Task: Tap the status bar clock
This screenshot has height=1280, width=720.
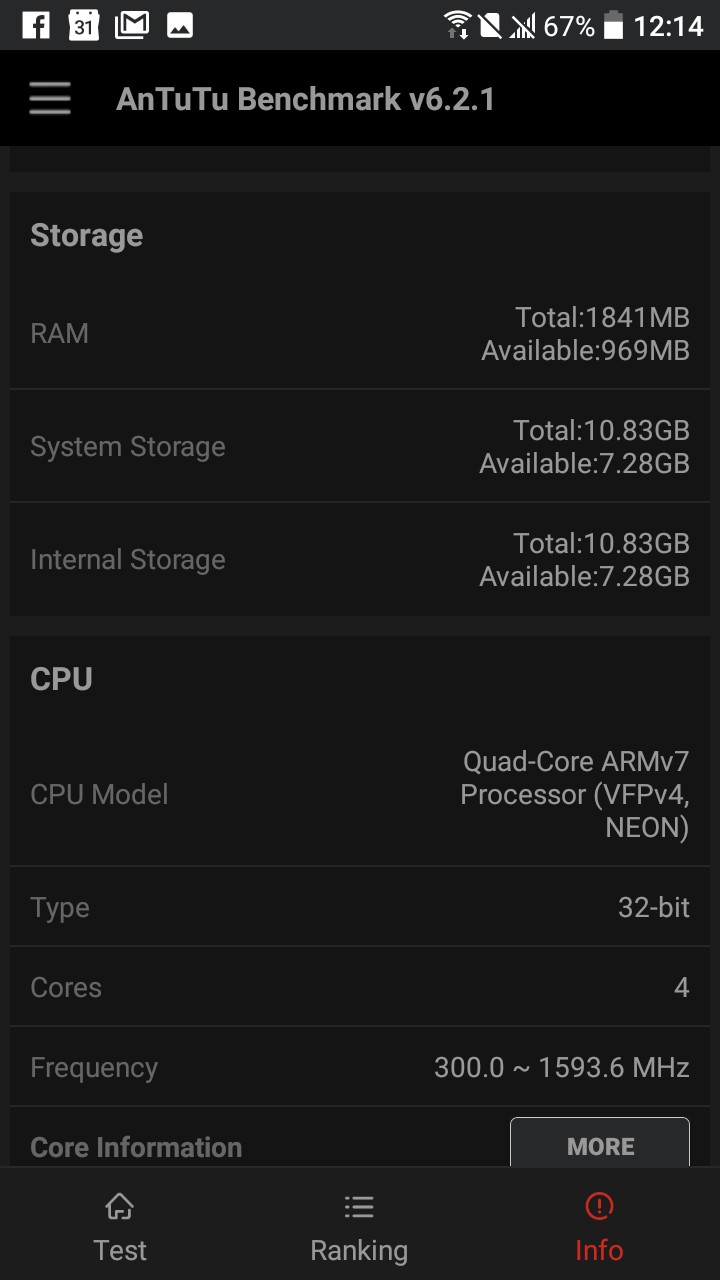Action: (x=668, y=25)
